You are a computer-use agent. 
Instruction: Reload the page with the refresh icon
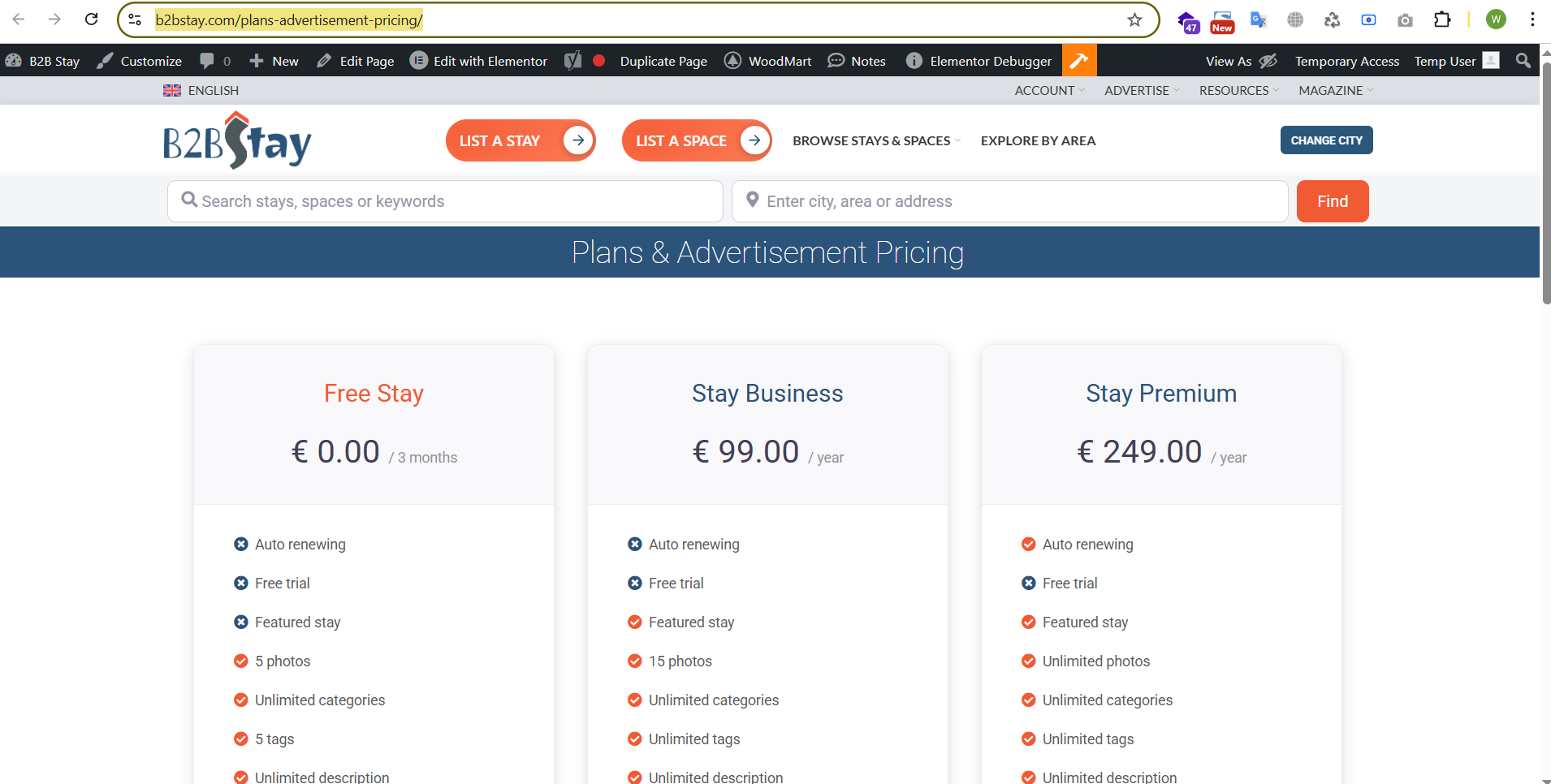pyautogui.click(x=92, y=19)
